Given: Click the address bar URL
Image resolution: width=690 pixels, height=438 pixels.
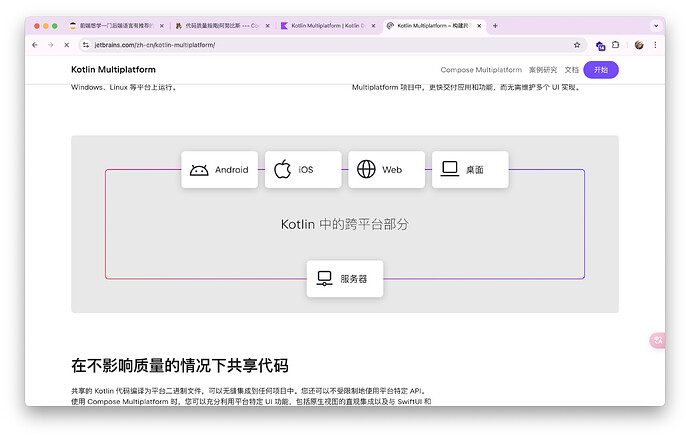Looking at the screenshot, I should [154, 45].
